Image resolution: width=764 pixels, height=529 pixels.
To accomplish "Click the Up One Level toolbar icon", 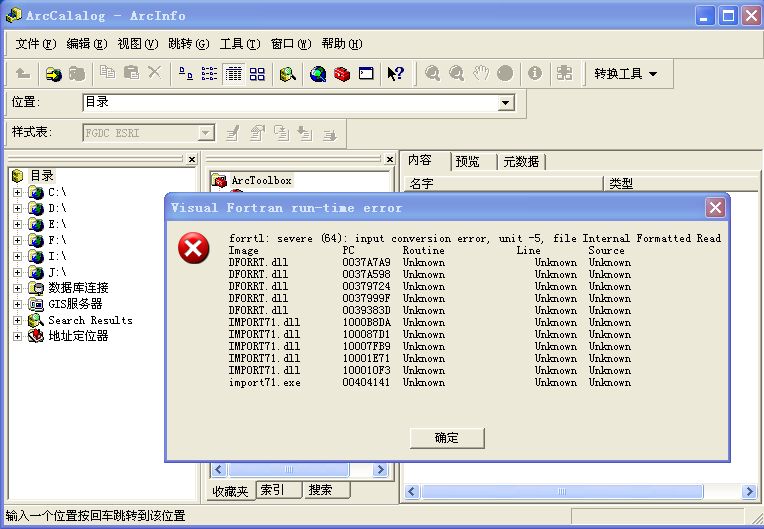I will click(x=23, y=74).
